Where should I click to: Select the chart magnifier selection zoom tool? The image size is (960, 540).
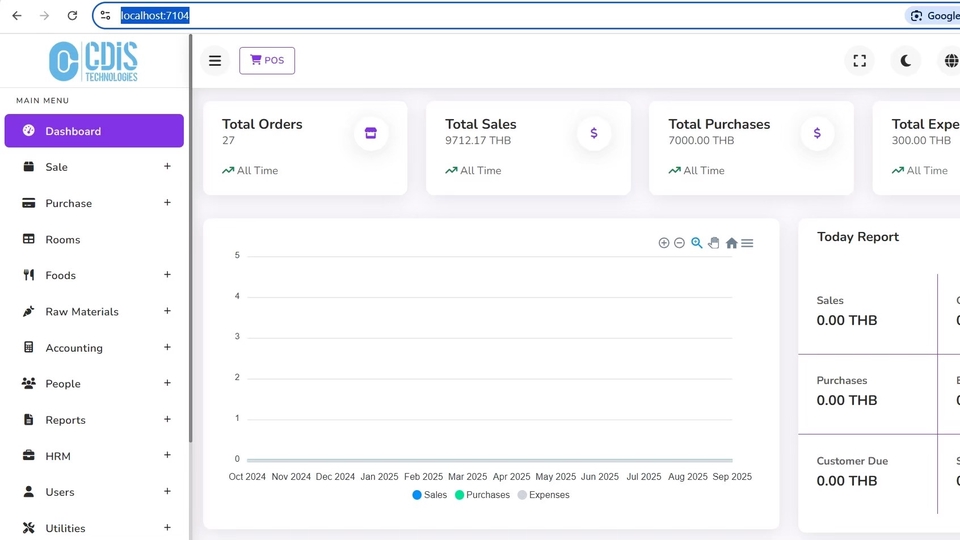697,243
